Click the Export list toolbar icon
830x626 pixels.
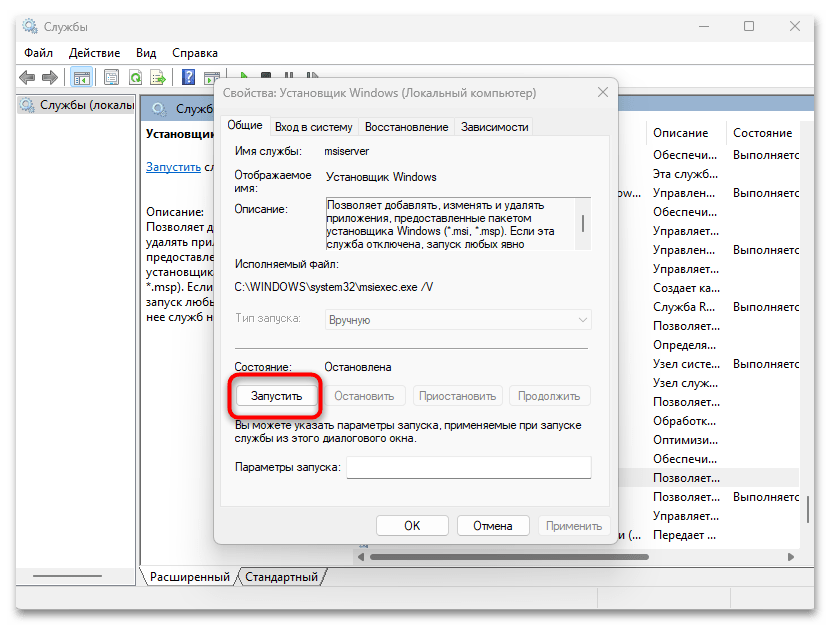pos(158,78)
